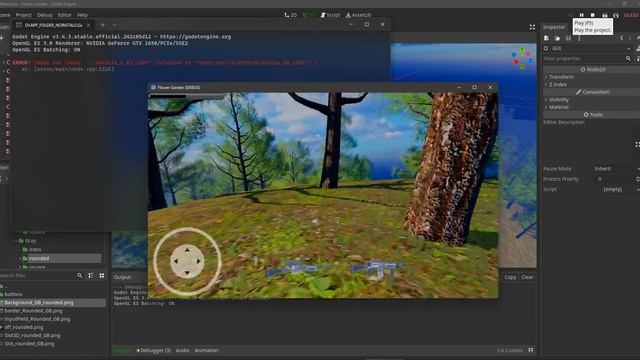The height and width of the screenshot is (360, 640).
Task: Open the Audio bottom panel
Action: [x=182, y=351]
